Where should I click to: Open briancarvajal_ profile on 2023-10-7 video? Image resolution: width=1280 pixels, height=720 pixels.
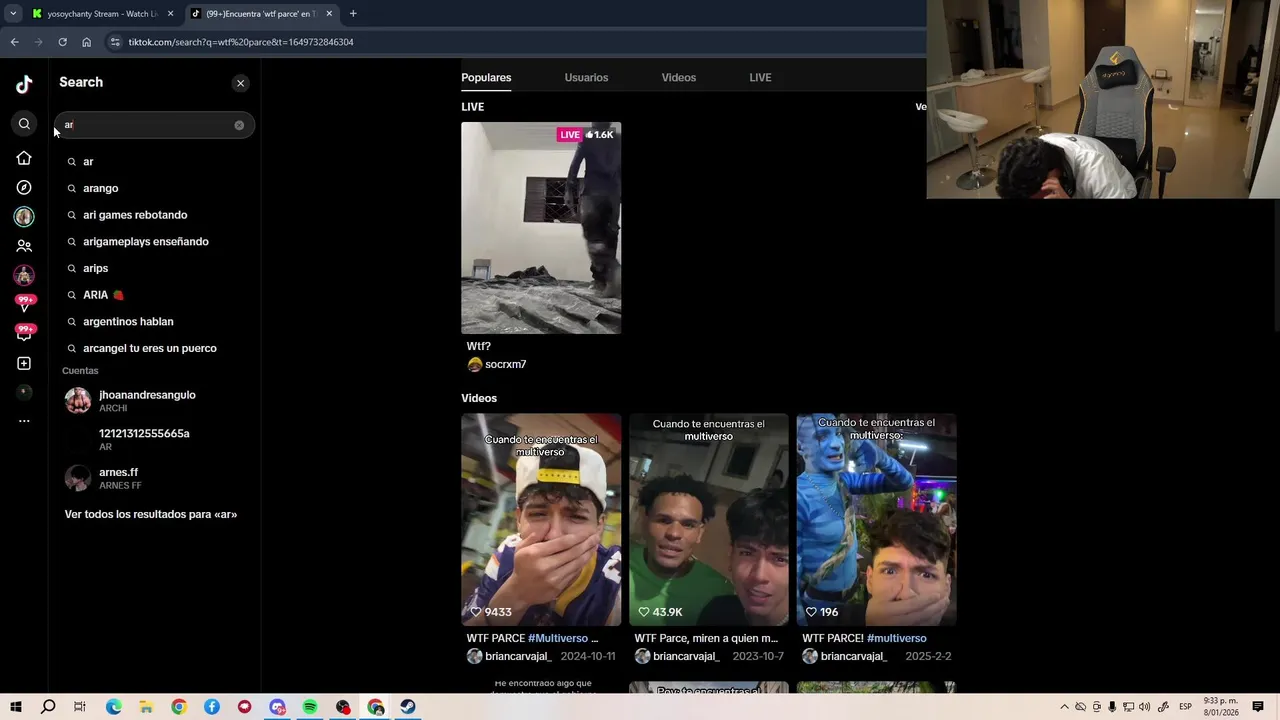(x=686, y=656)
